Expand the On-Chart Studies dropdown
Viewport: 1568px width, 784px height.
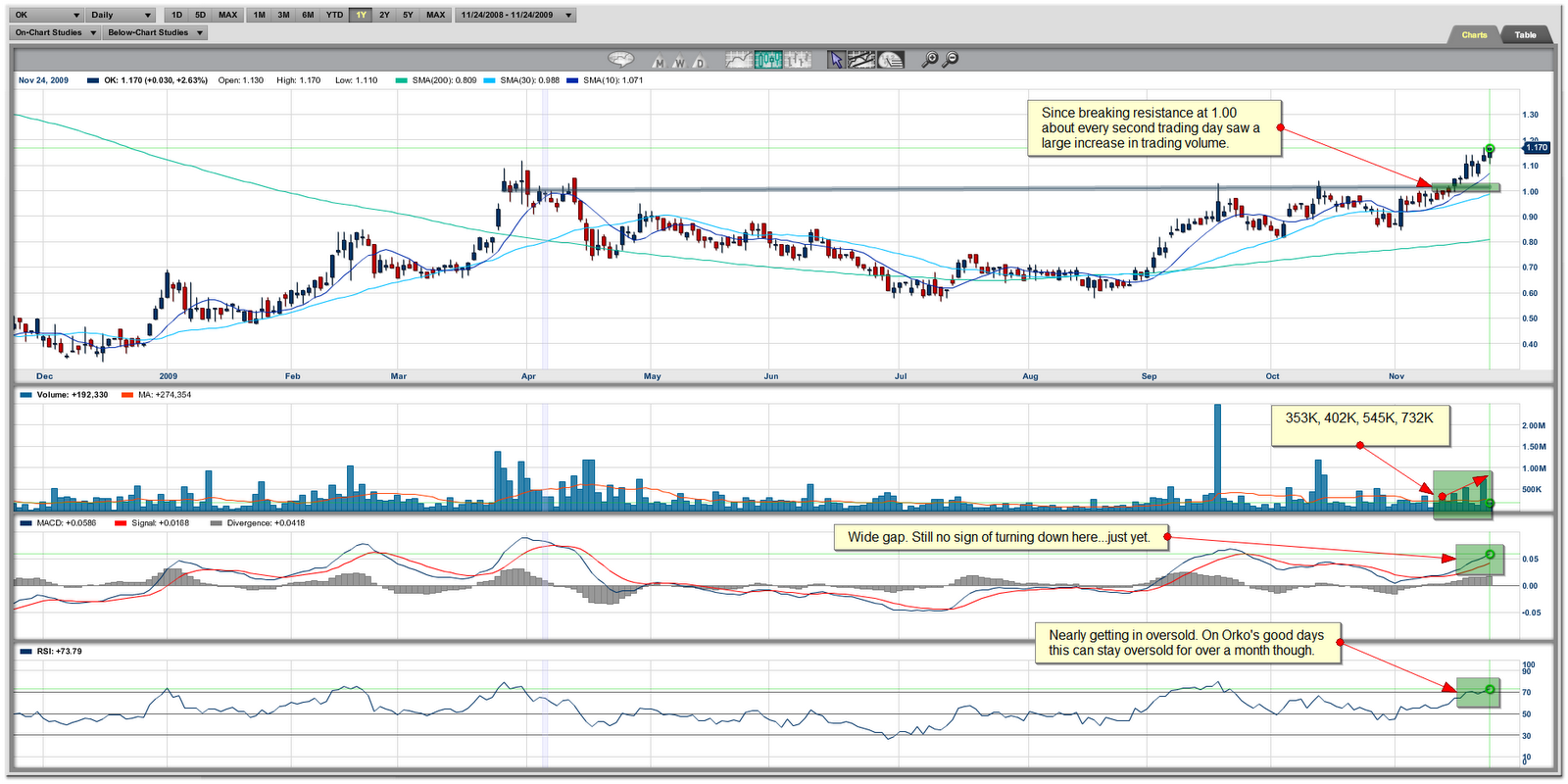pos(56,32)
